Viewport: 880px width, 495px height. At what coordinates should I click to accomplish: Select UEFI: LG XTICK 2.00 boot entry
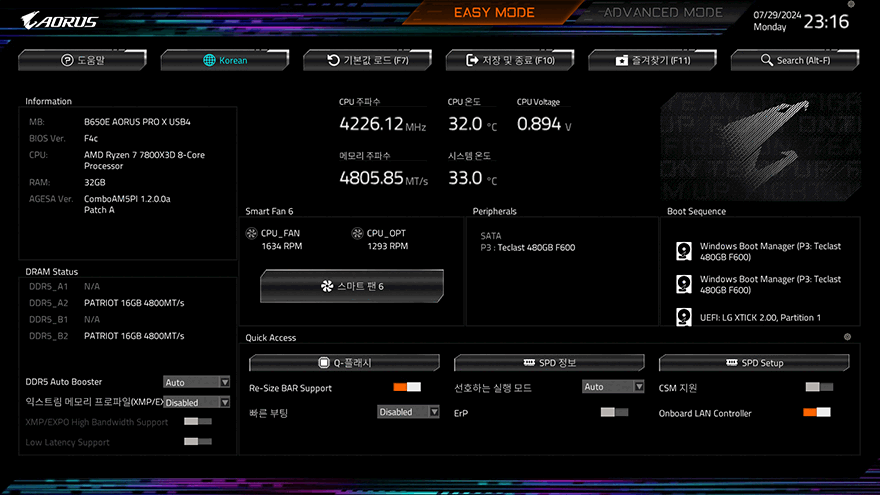click(760, 318)
